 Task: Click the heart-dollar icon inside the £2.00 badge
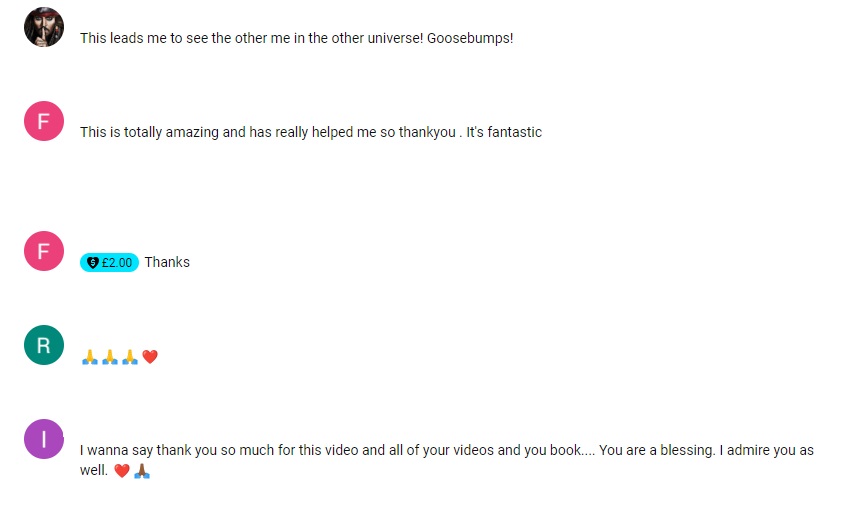(x=93, y=262)
